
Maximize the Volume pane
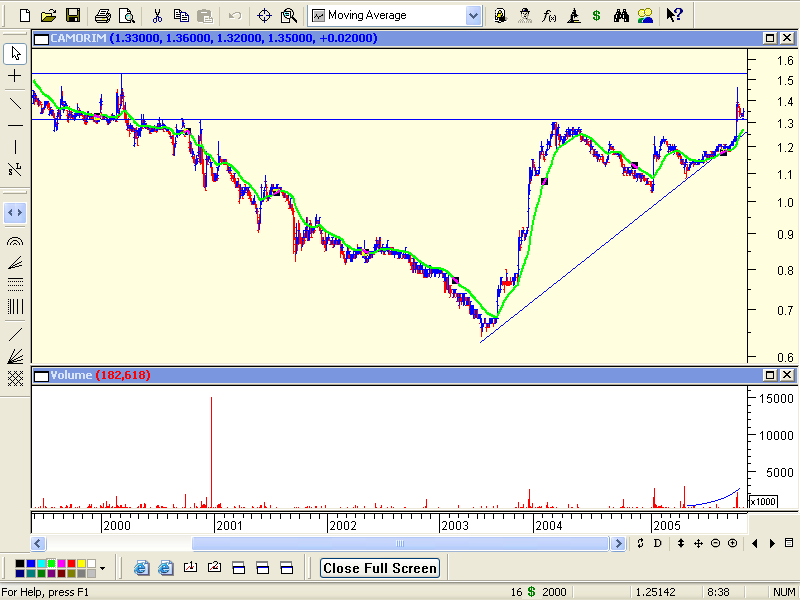click(769, 375)
